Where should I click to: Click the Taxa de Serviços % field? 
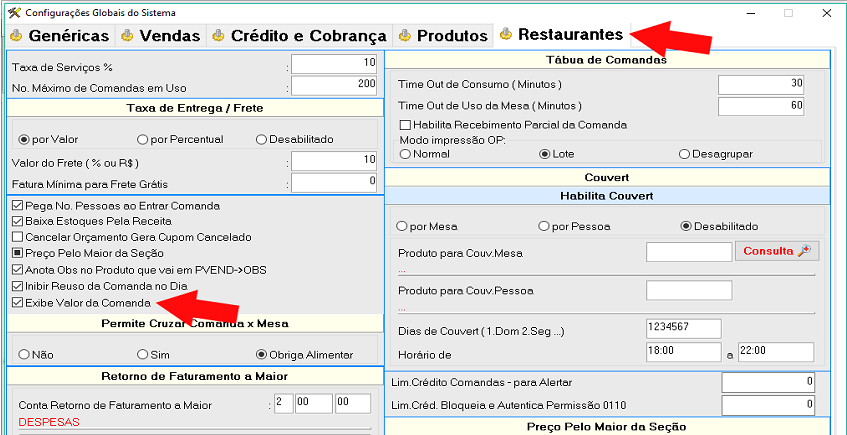point(335,65)
